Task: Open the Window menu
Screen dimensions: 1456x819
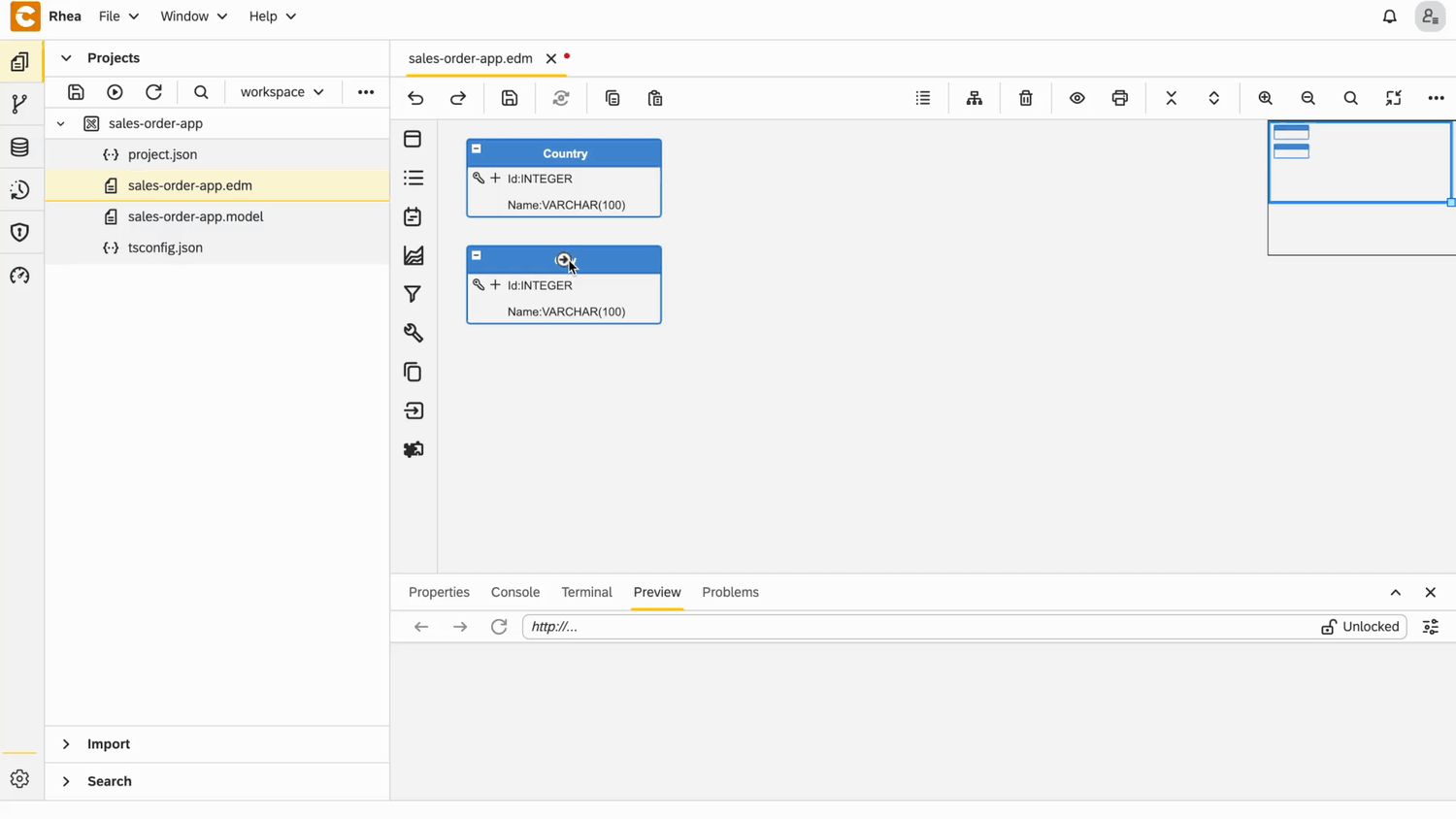Action: click(193, 16)
